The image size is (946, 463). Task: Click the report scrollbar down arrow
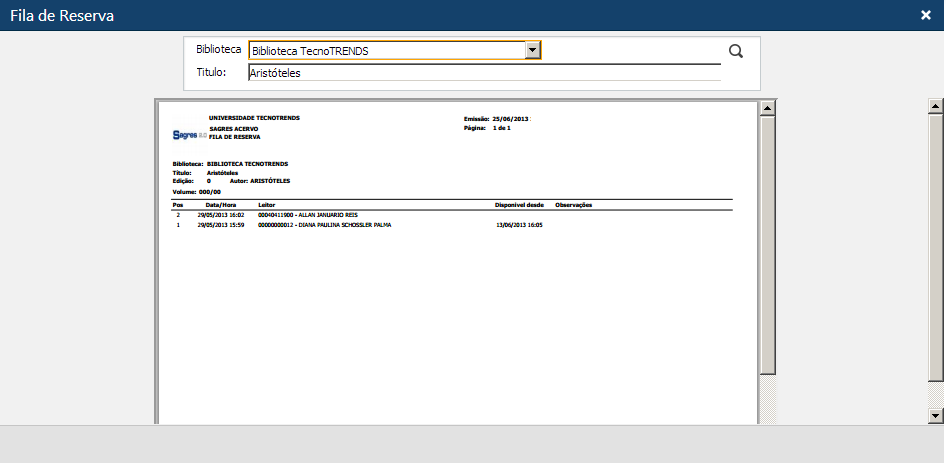pyautogui.click(x=767, y=415)
